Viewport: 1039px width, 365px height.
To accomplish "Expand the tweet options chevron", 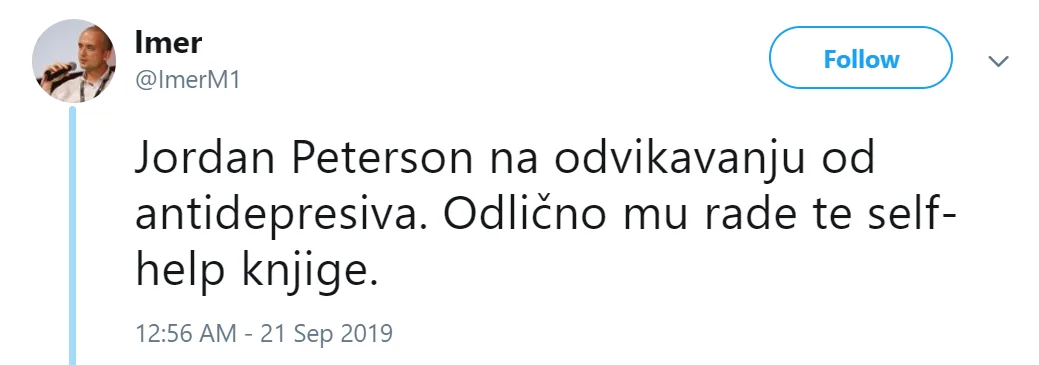I will click(998, 62).
